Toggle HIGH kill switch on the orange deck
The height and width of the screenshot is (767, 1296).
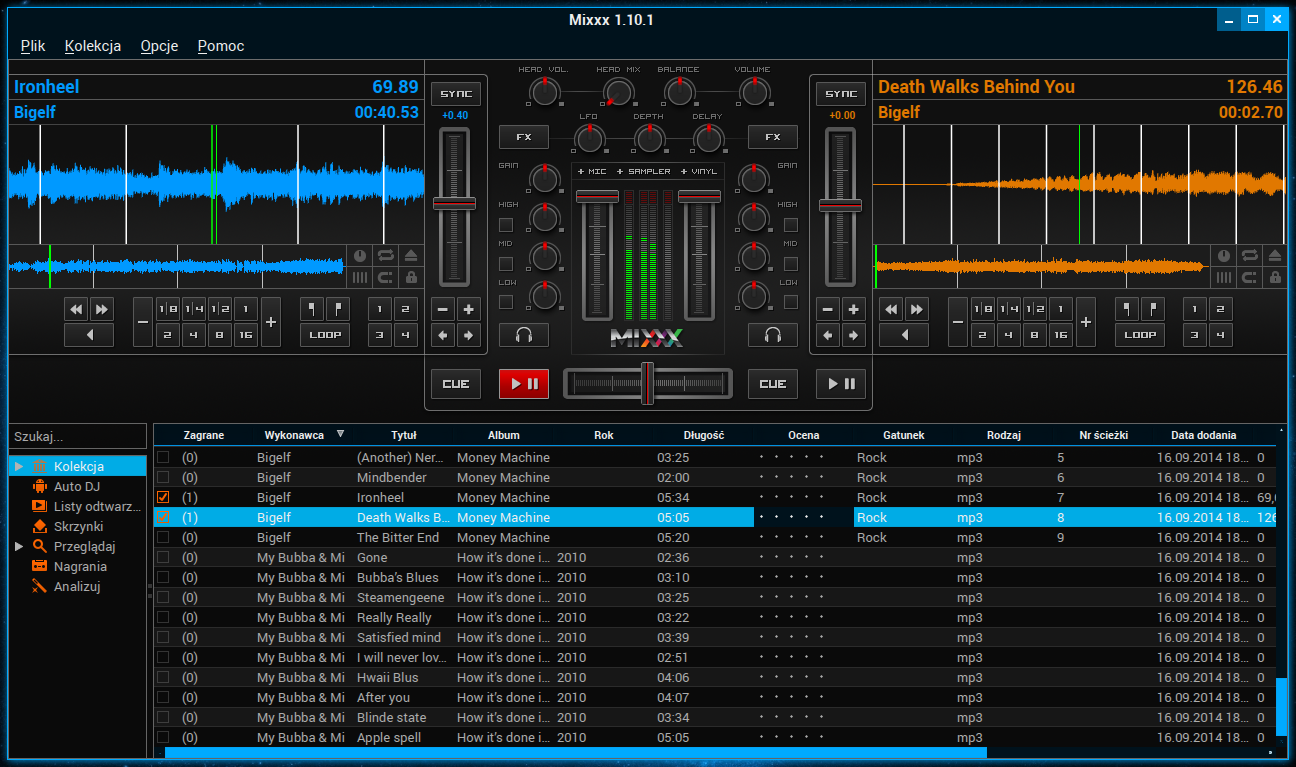point(791,225)
